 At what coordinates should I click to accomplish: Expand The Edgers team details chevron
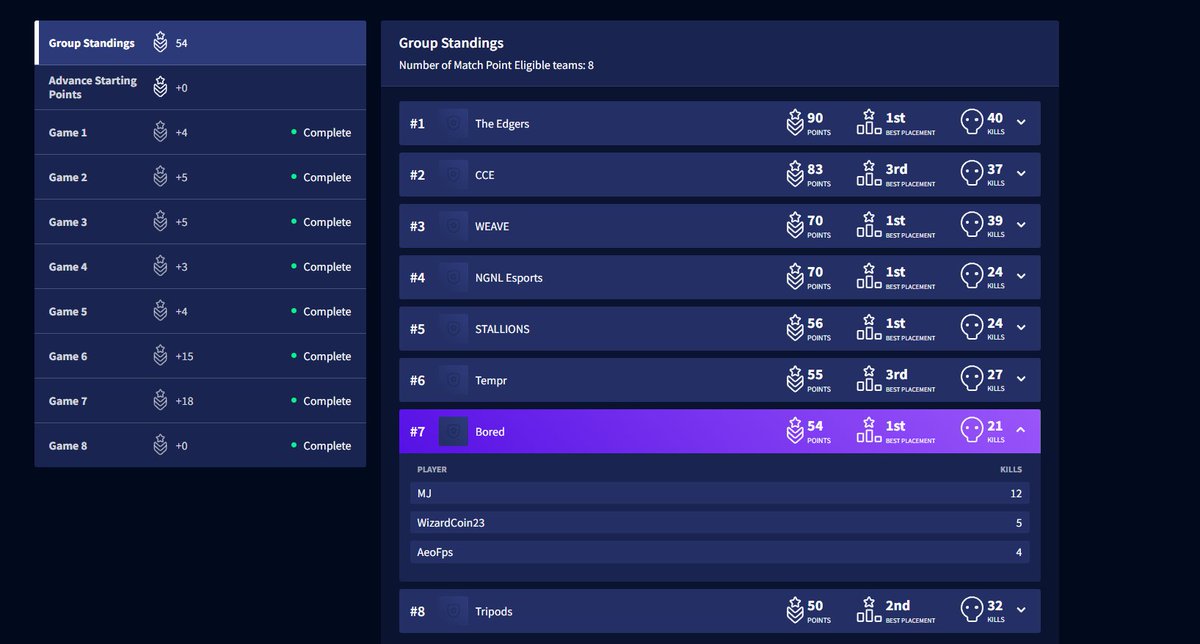point(1021,123)
